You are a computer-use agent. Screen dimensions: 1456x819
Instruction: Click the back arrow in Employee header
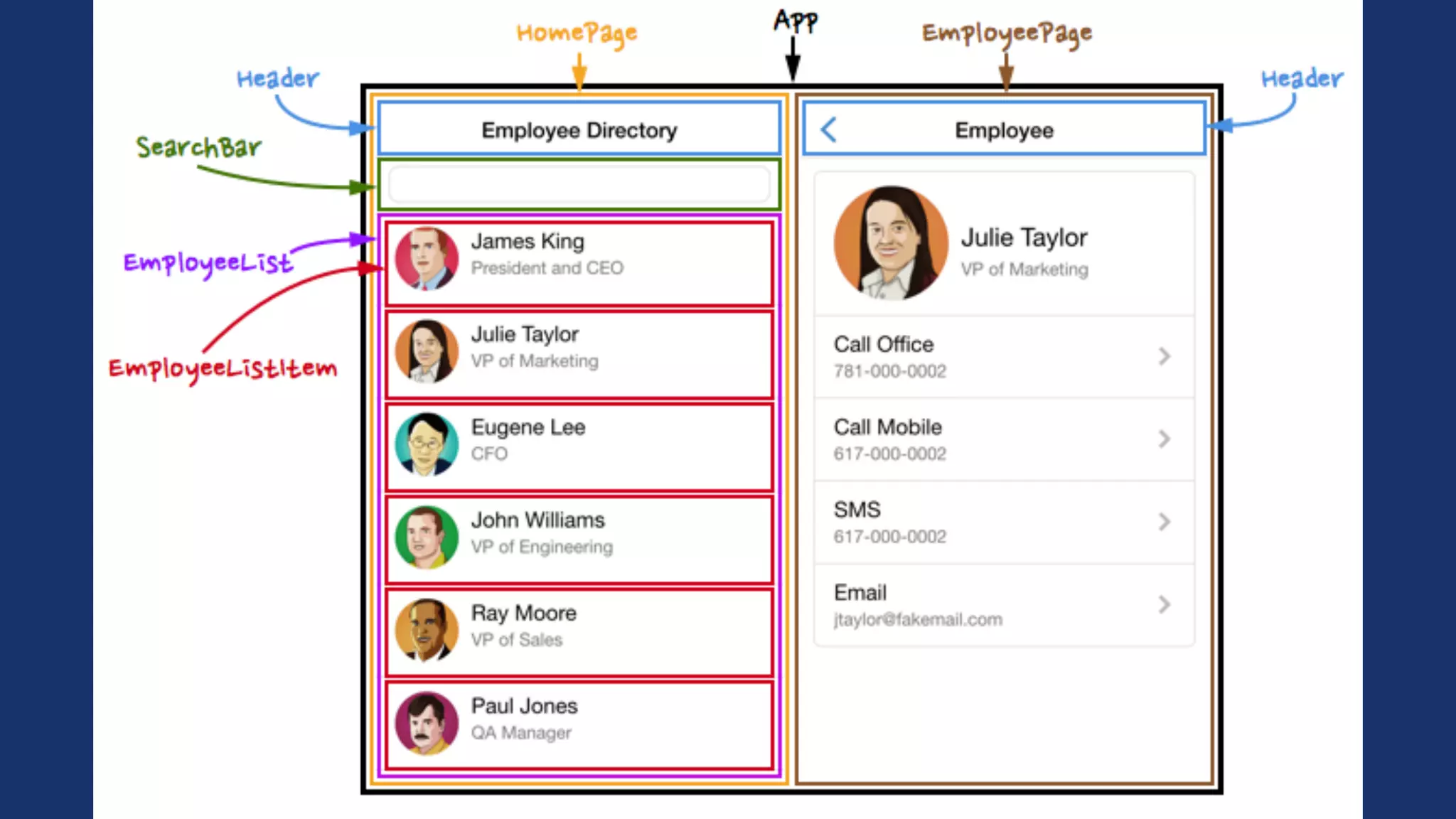tap(828, 130)
